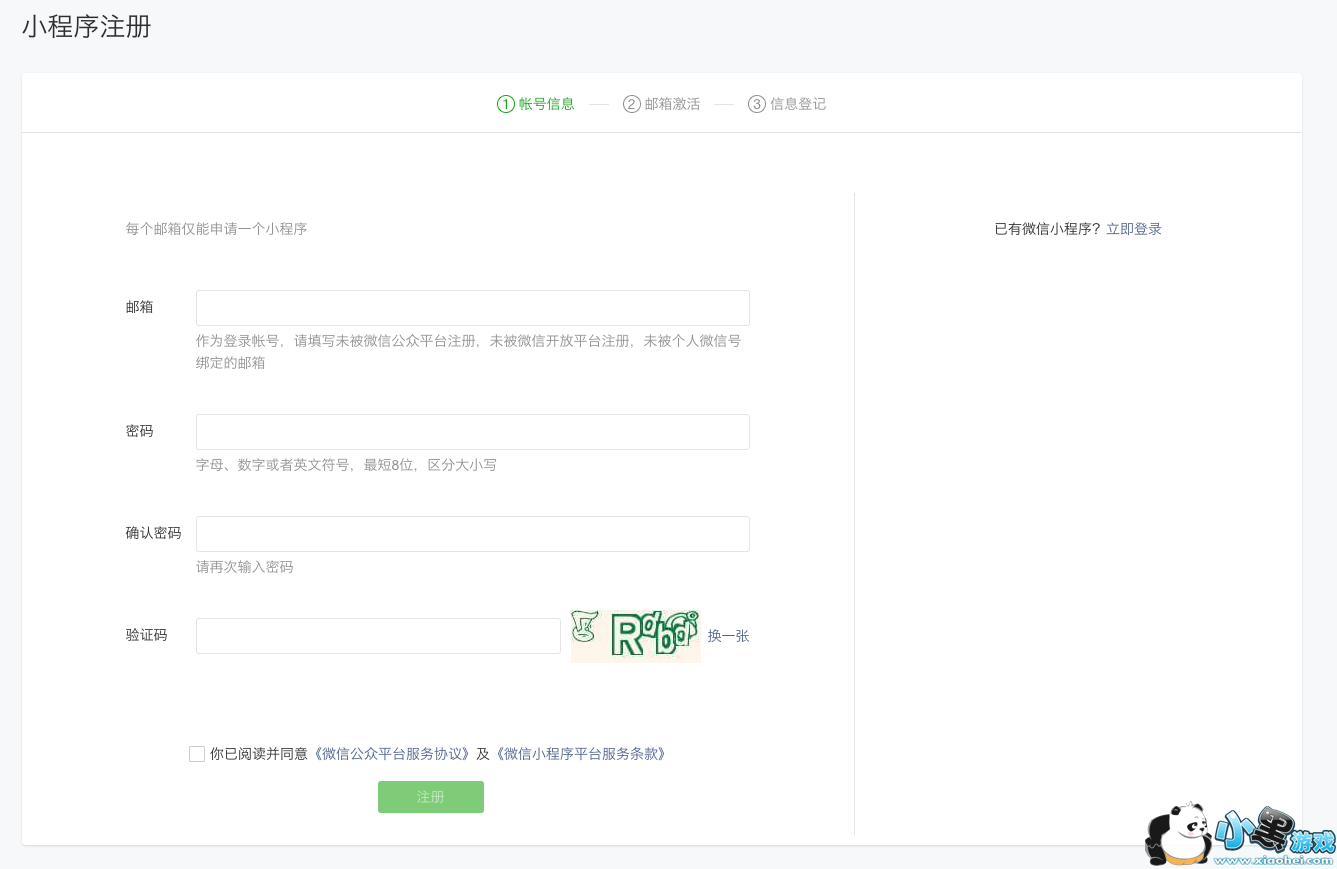The image size is (1337, 869).
Task: Click the 密码 field label
Action: point(140,431)
